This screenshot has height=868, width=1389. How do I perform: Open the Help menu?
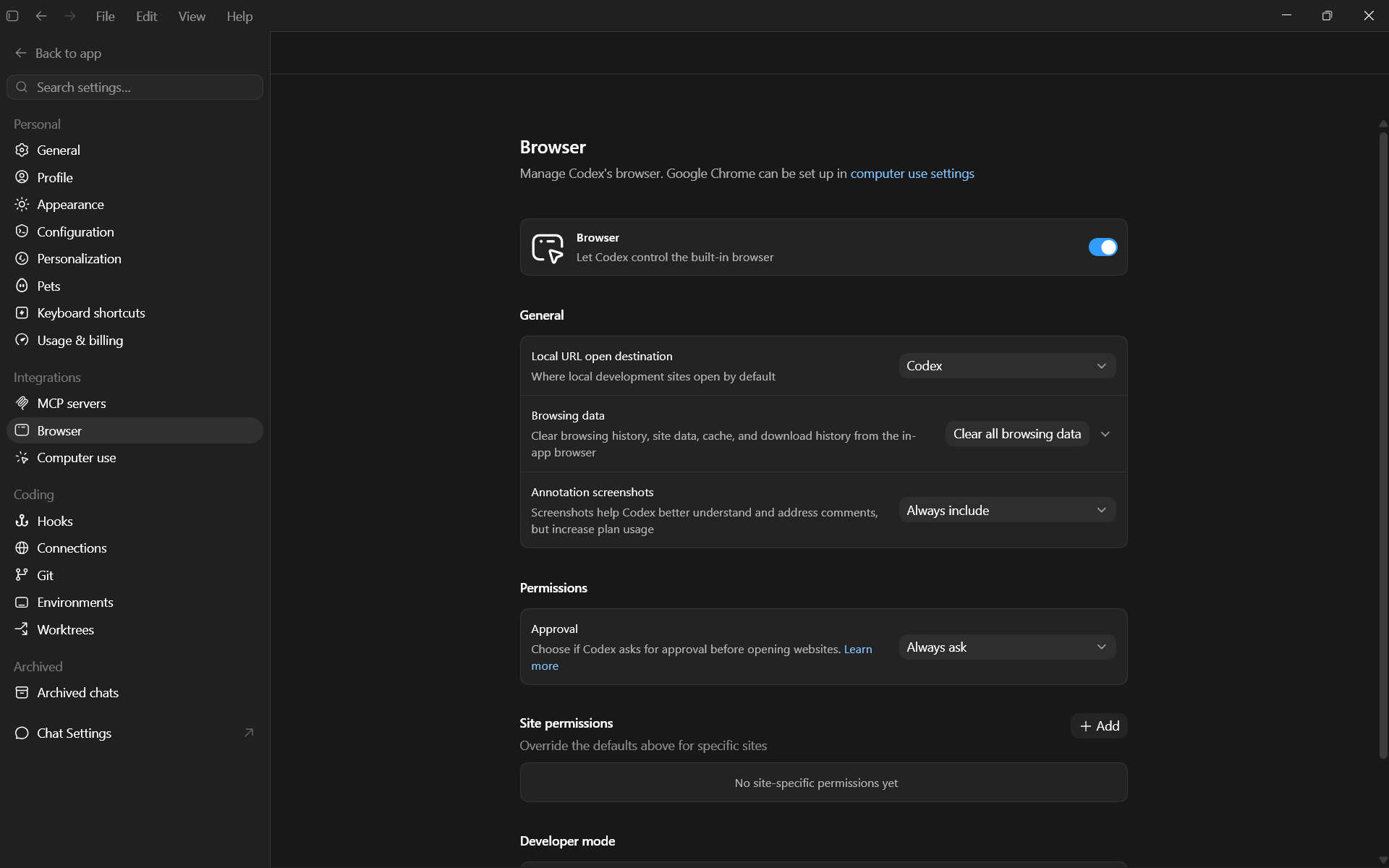(x=239, y=16)
